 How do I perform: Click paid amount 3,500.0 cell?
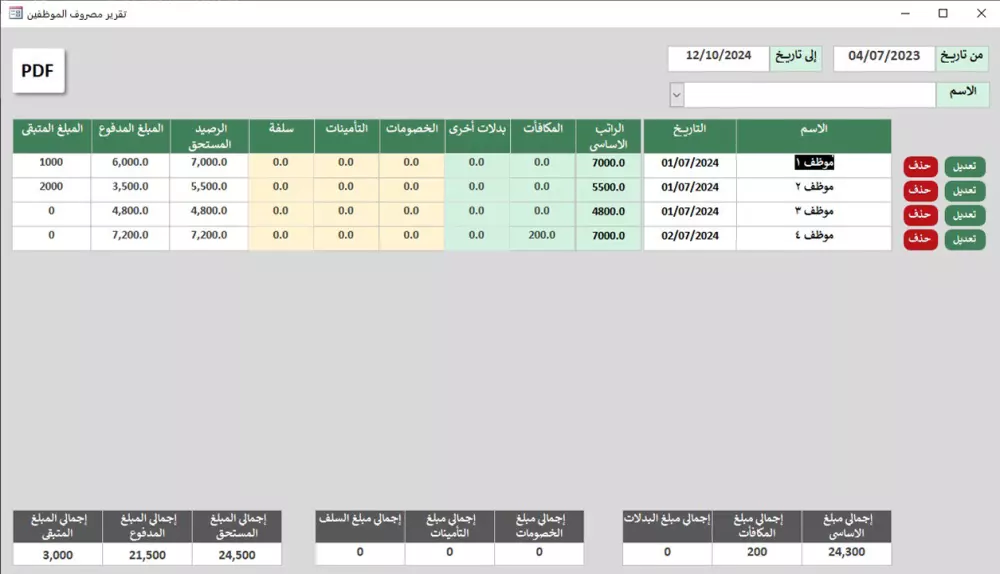(130, 188)
